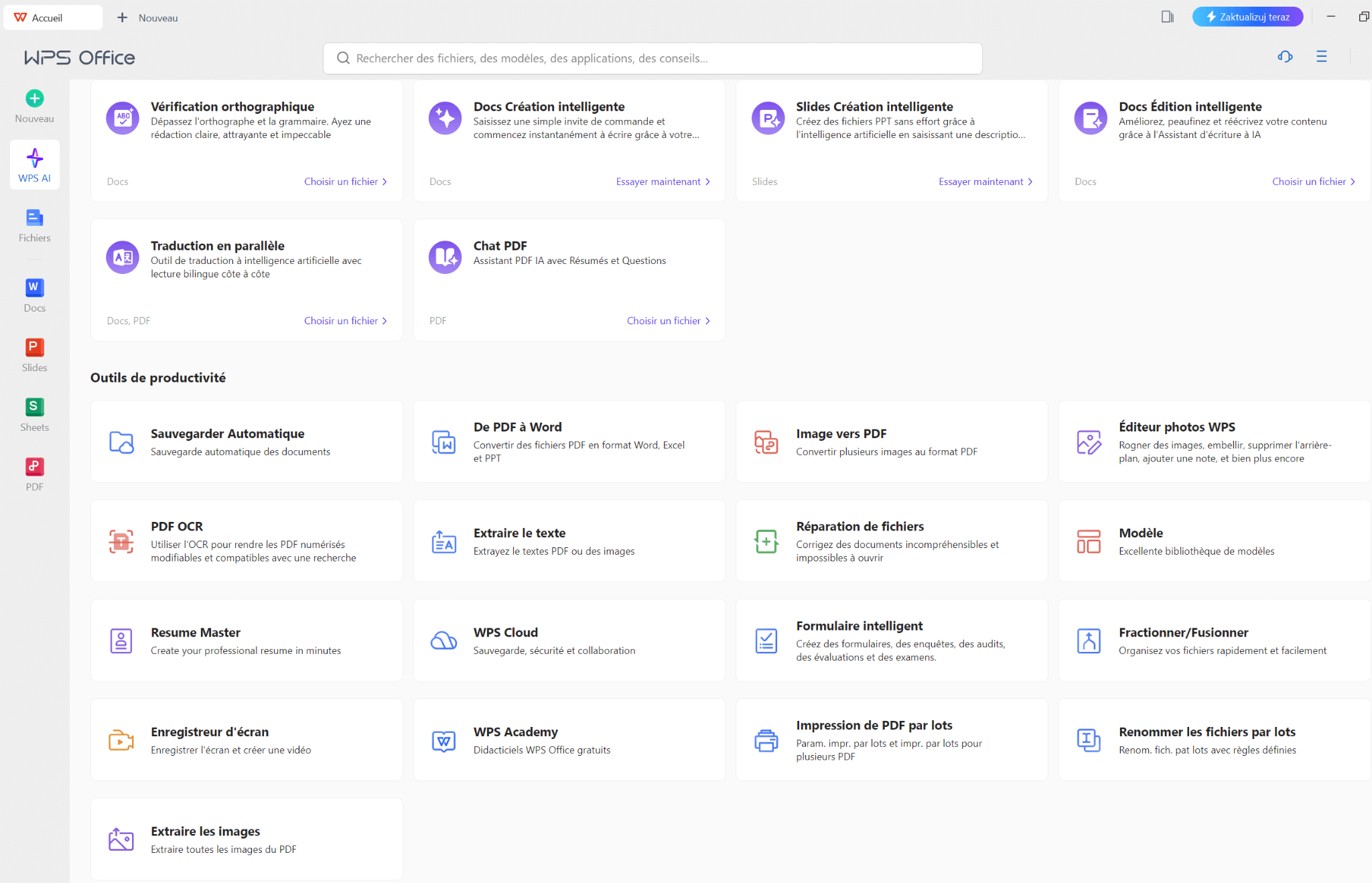Switch to the Accueil tab
The height and width of the screenshot is (883, 1372).
pyautogui.click(x=52, y=17)
